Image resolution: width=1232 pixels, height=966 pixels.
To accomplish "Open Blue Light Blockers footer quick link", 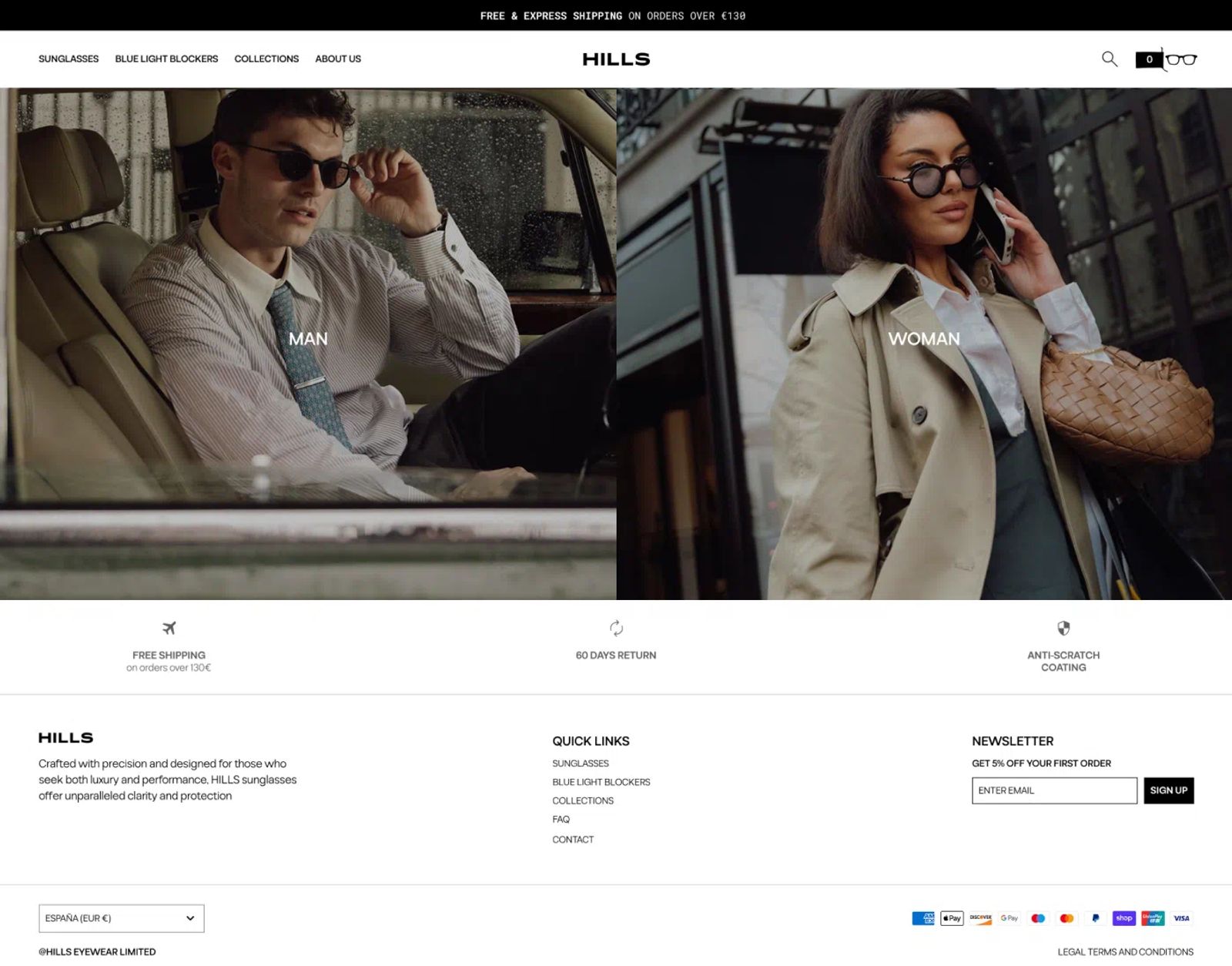I will tap(601, 782).
